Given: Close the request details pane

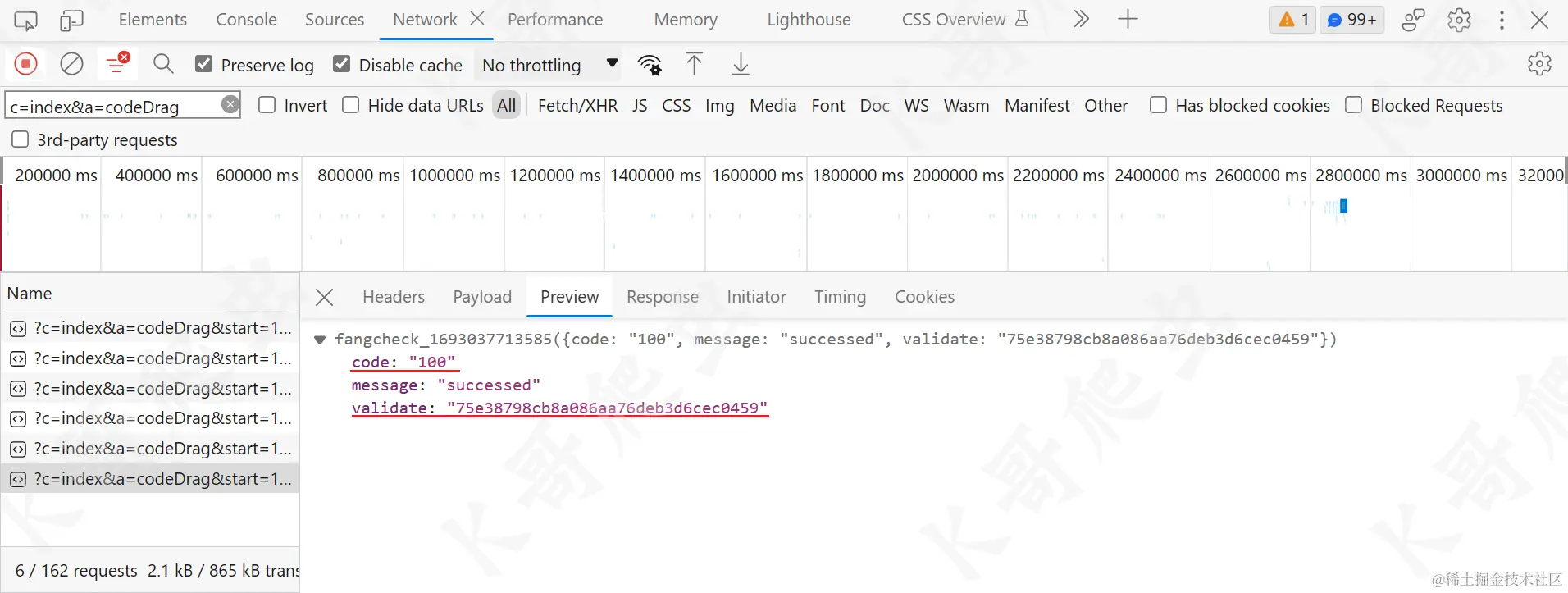Looking at the screenshot, I should (x=325, y=297).
